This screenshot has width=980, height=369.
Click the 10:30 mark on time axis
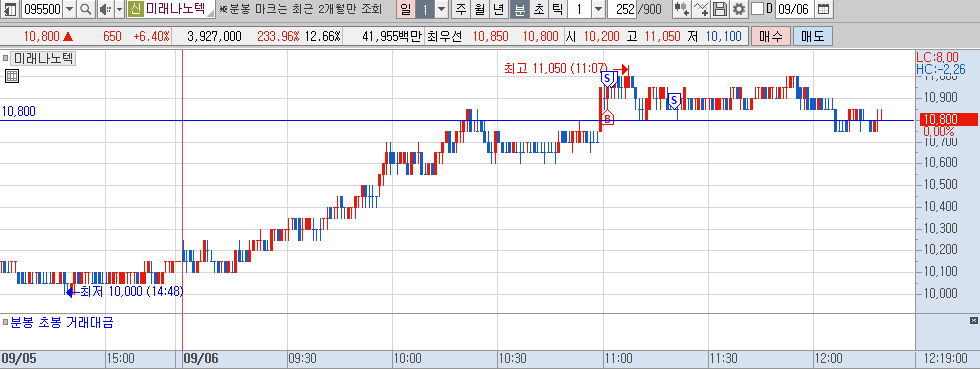click(x=511, y=359)
